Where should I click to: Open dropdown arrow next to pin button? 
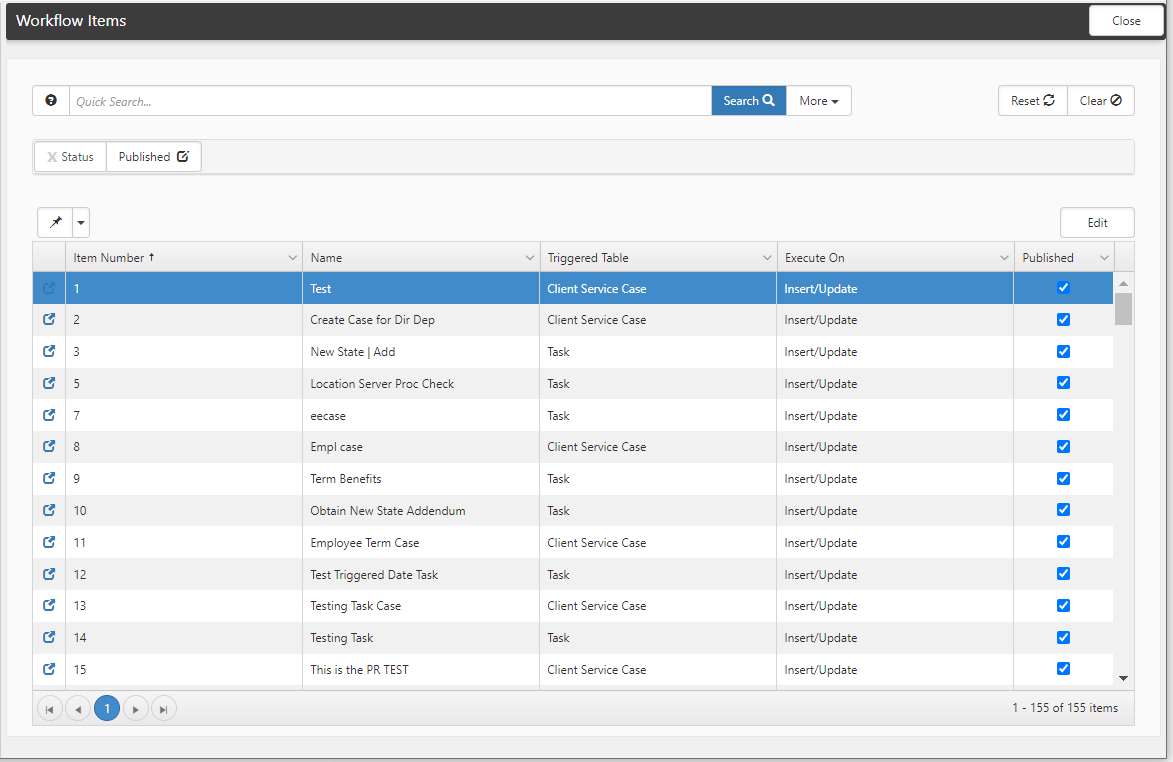coord(81,222)
